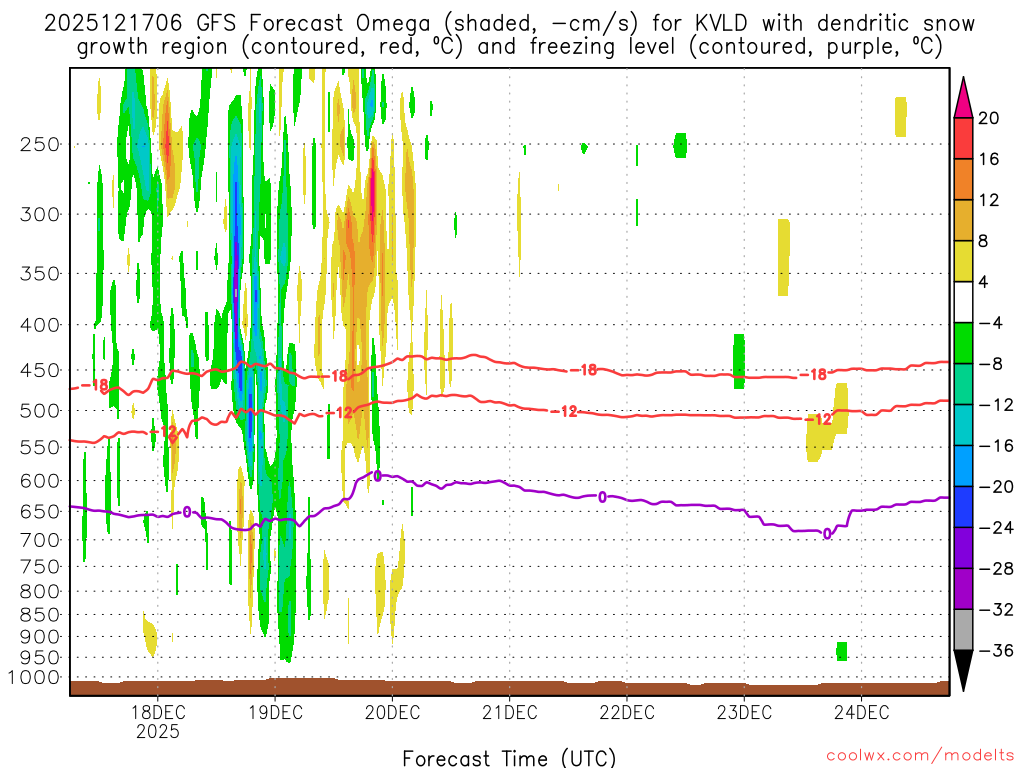The height and width of the screenshot is (768, 1024).
Task: Click the 8 value on the colorbar
Action: 984,241
